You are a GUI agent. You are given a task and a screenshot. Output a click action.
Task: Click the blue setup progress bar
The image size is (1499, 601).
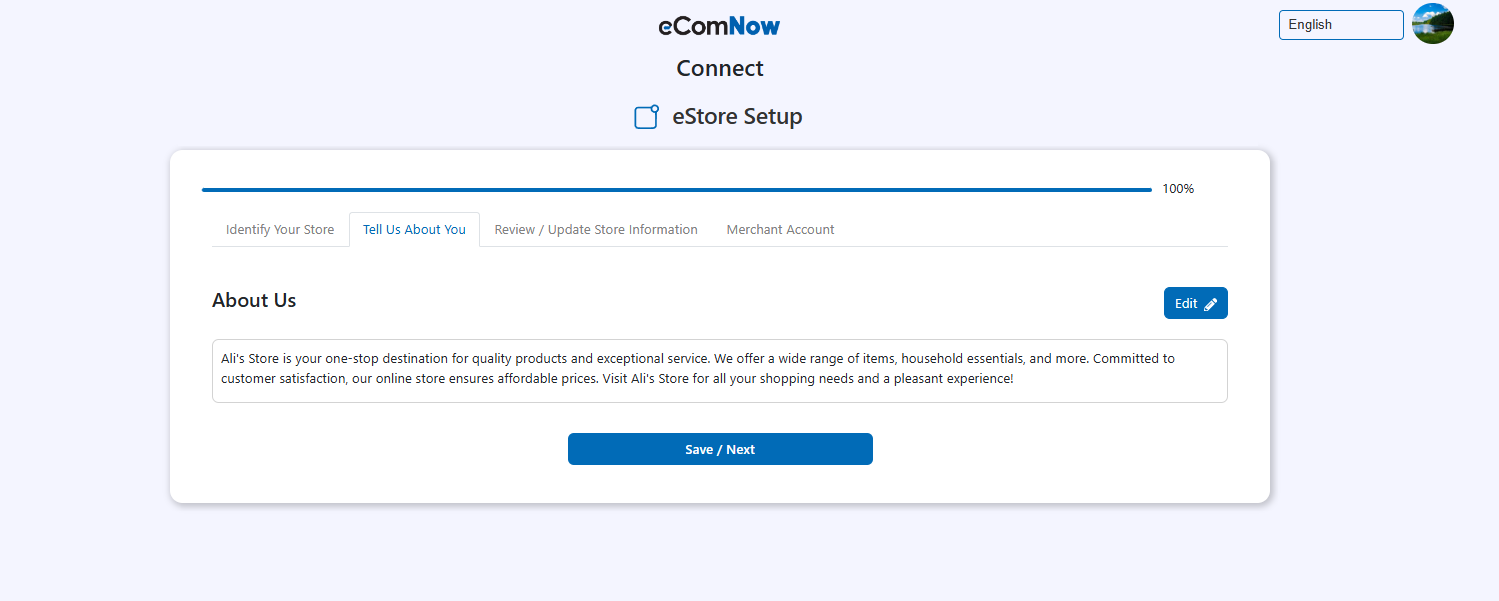(676, 189)
